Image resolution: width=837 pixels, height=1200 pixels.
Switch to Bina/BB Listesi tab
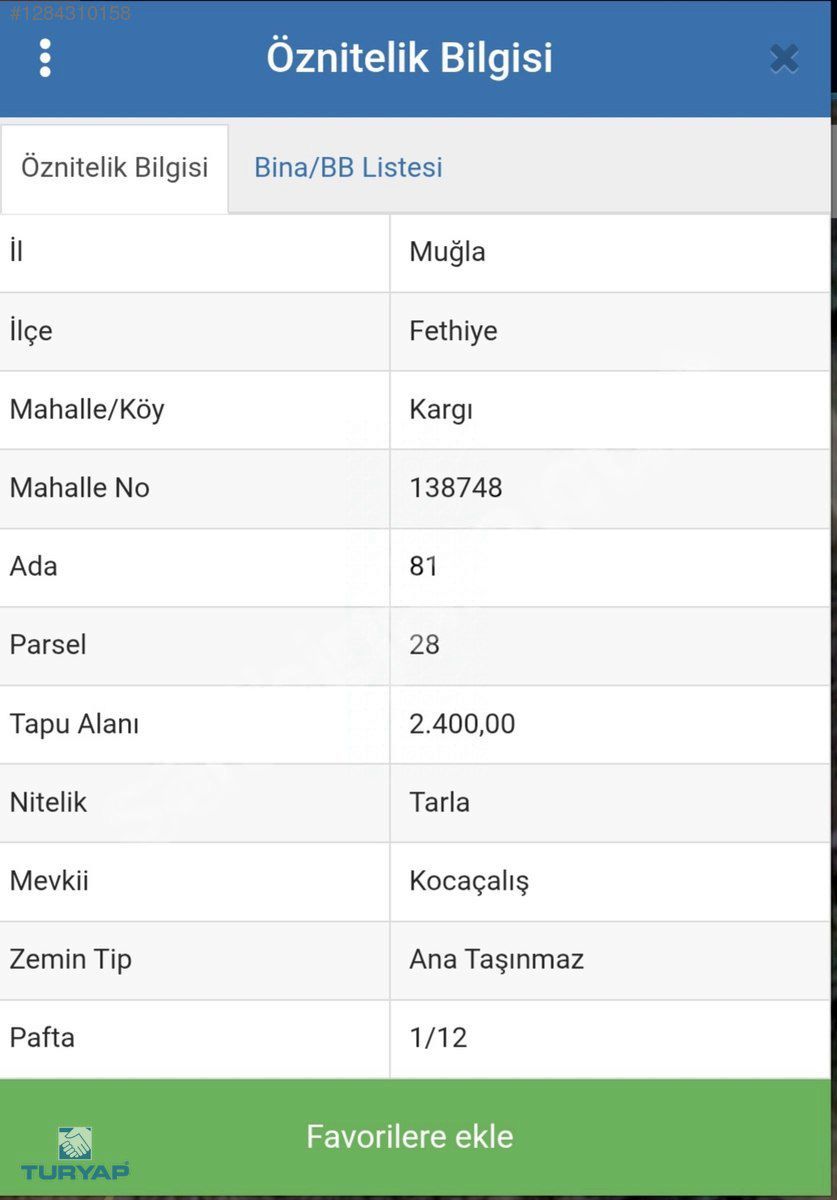(348, 167)
